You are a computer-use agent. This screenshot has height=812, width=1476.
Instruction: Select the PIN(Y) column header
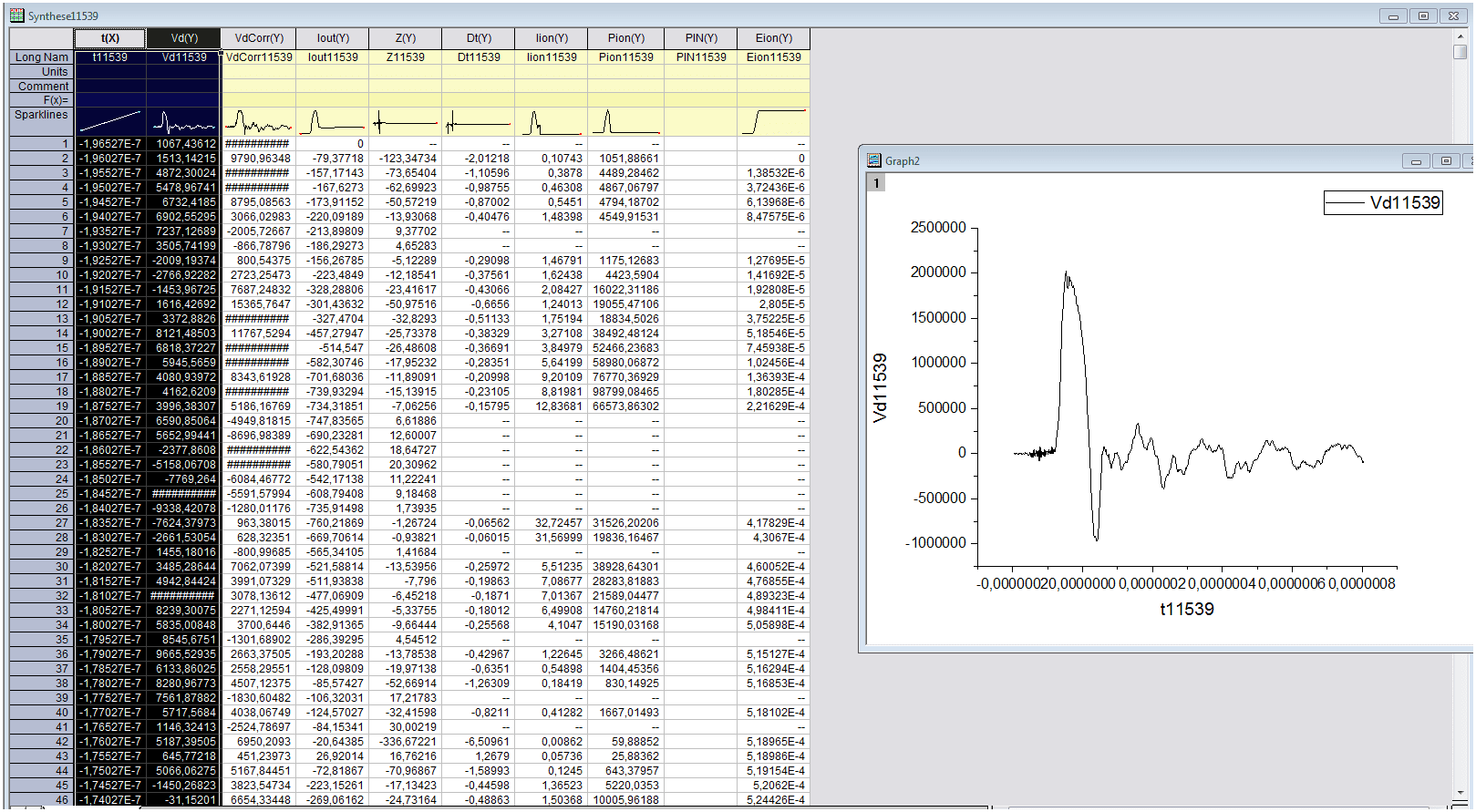click(701, 38)
